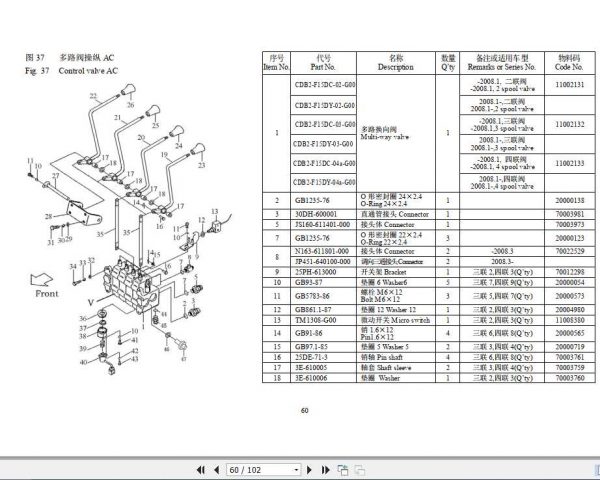Screen dimensions: 600x480
Task: Click code number 70003760
Action: [x=570, y=378]
